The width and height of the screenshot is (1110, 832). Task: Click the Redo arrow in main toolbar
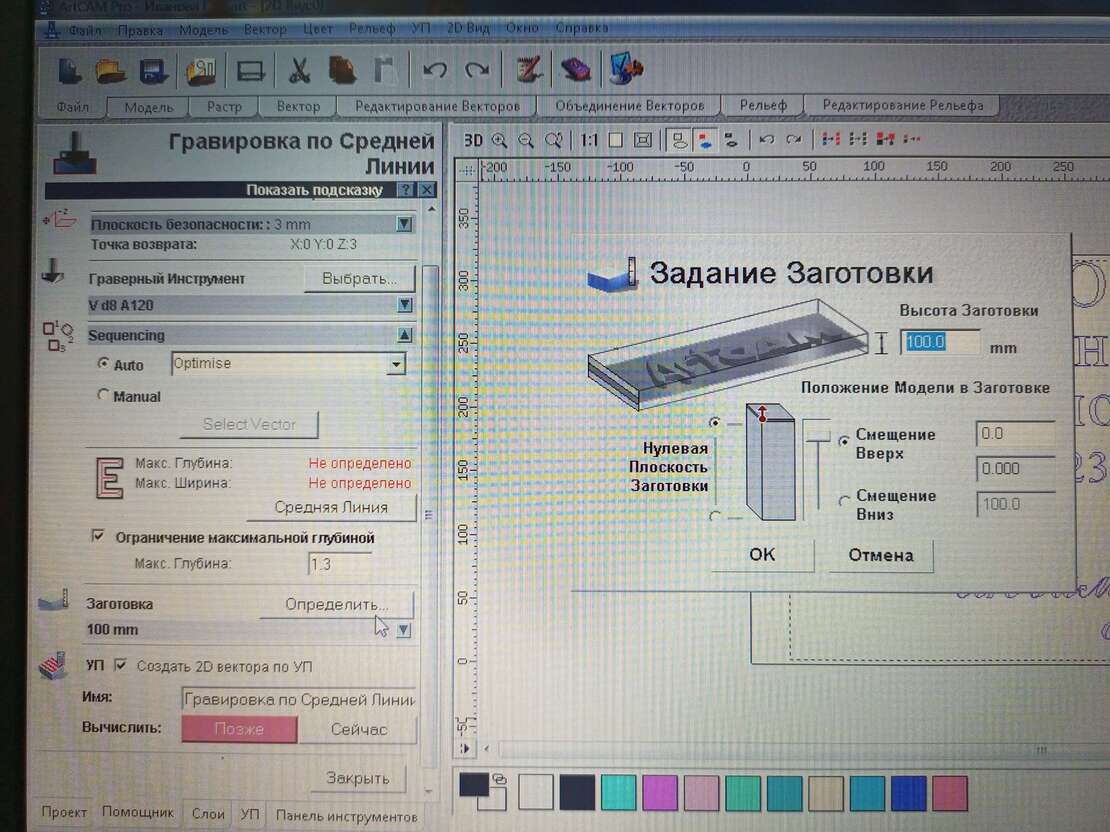tap(478, 71)
